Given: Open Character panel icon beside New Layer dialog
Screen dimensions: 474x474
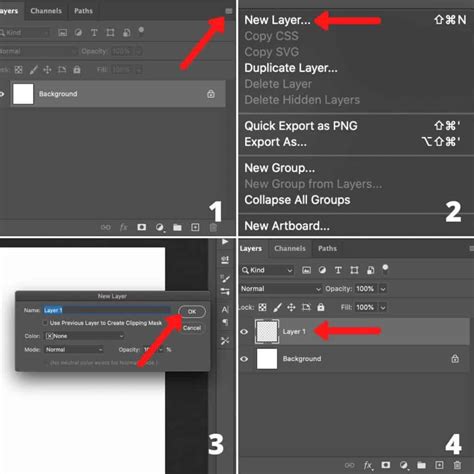Looking at the screenshot, I should point(225,310).
